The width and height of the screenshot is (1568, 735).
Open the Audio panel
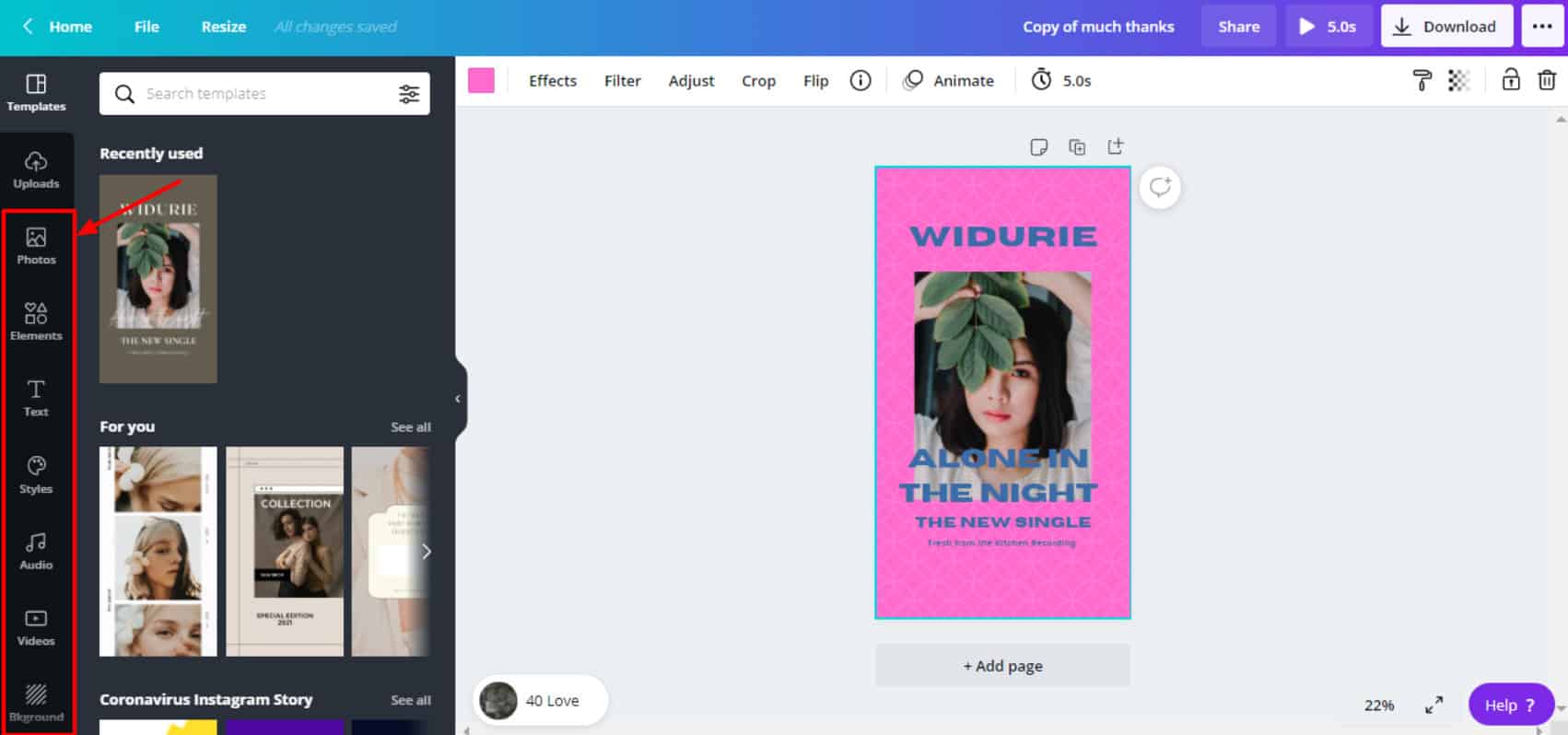click(36, 551)
